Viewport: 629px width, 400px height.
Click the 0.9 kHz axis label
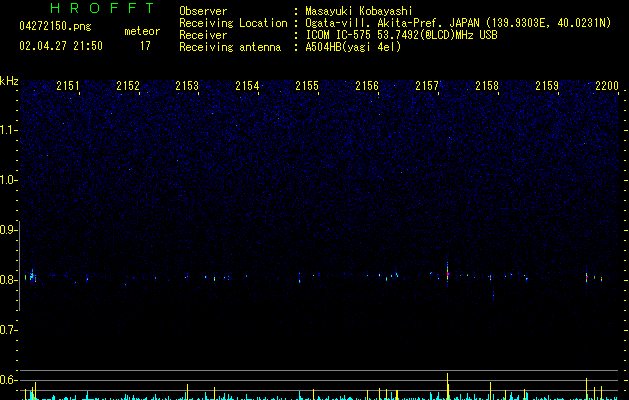point(8,230)
